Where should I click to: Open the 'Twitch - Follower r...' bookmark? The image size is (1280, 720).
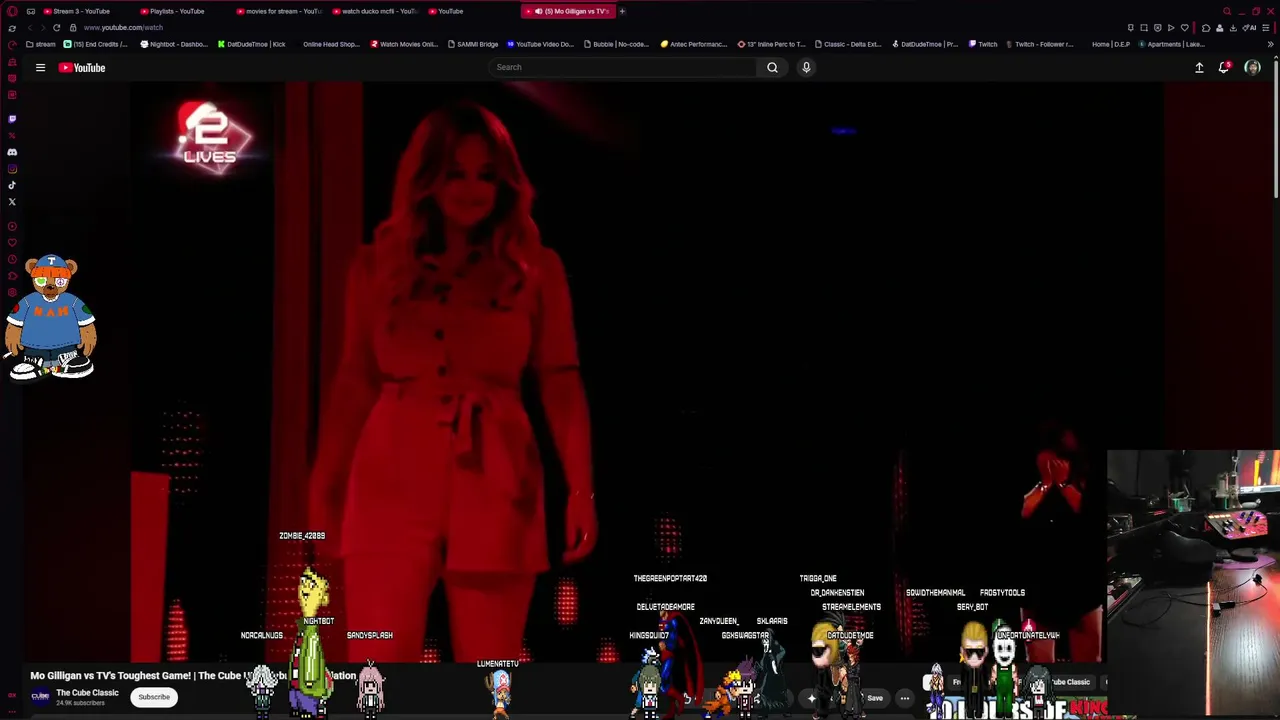tap(1039, 44)
